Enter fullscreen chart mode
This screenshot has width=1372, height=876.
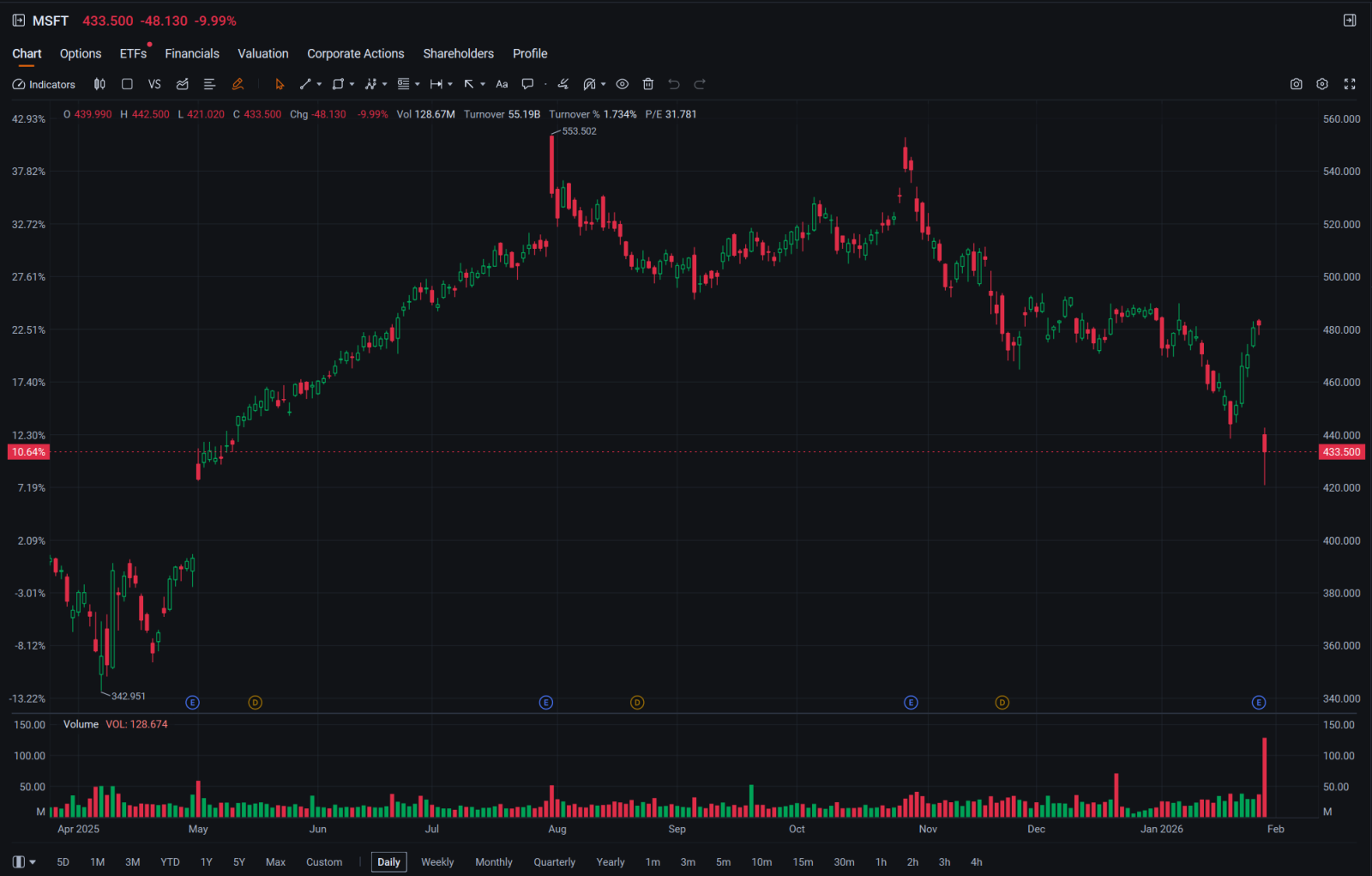pyautogui.click(x=1350, y=84)
